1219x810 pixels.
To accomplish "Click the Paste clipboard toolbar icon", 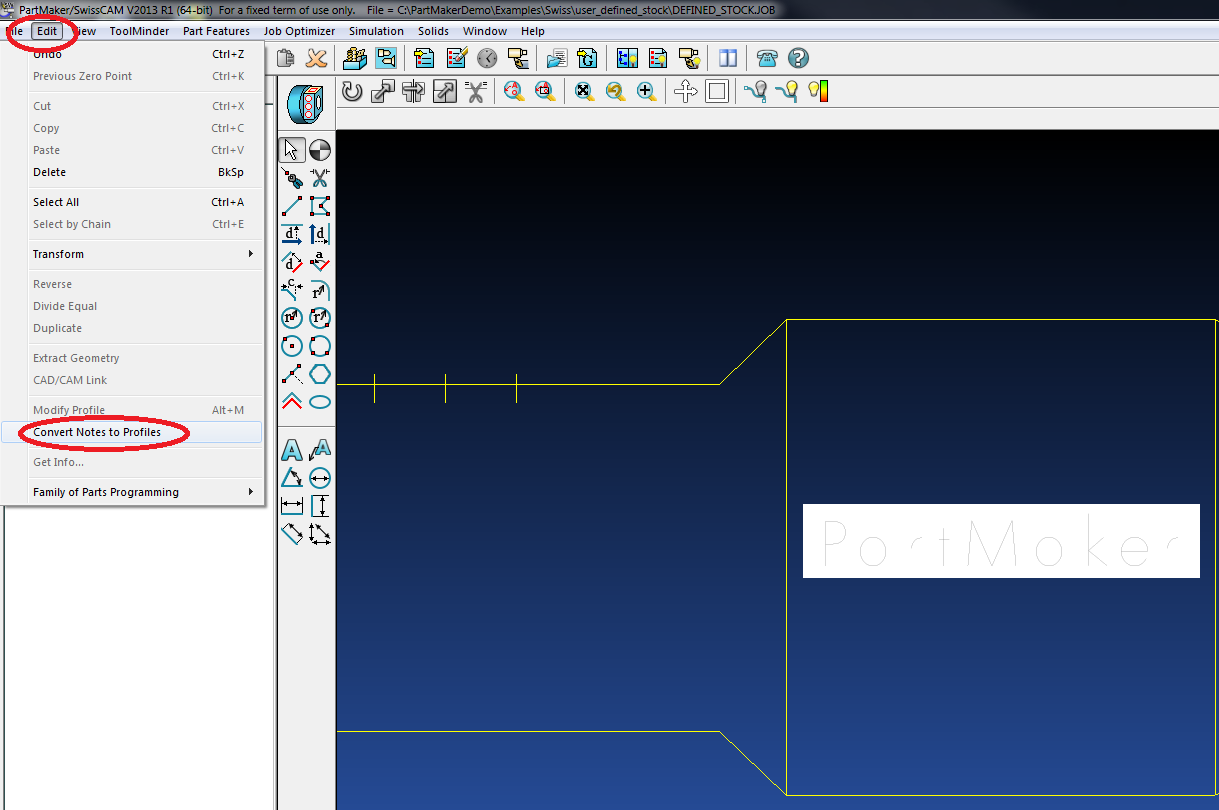I will coord(285,58).
